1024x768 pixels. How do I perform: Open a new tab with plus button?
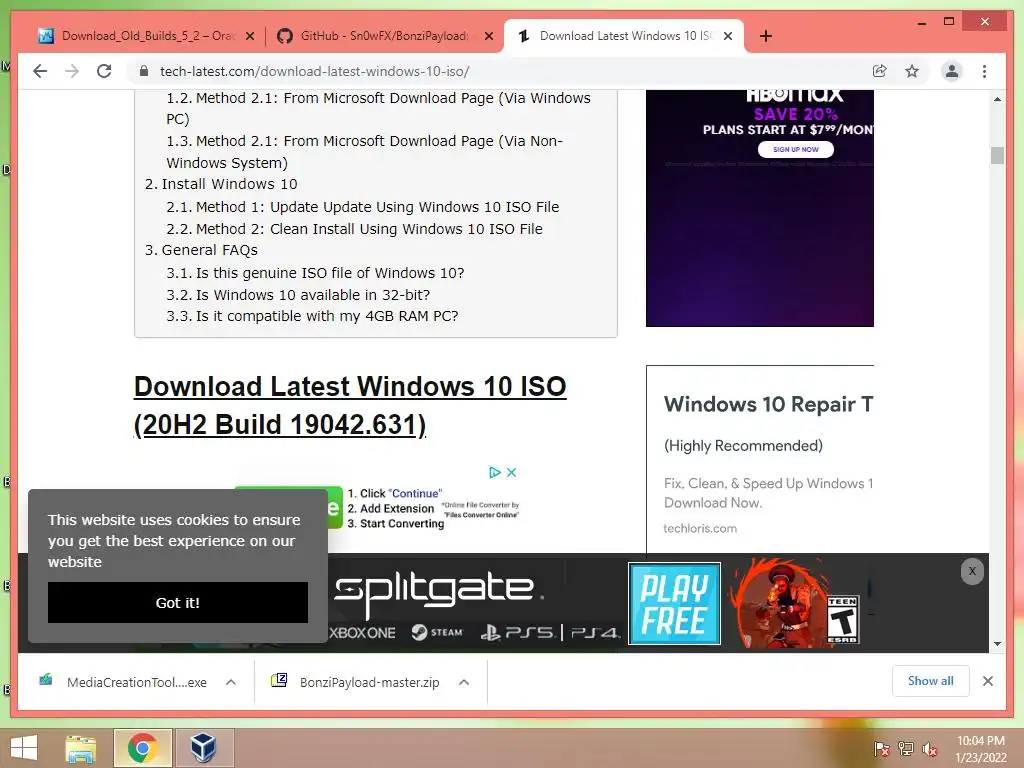pos(766,36)
